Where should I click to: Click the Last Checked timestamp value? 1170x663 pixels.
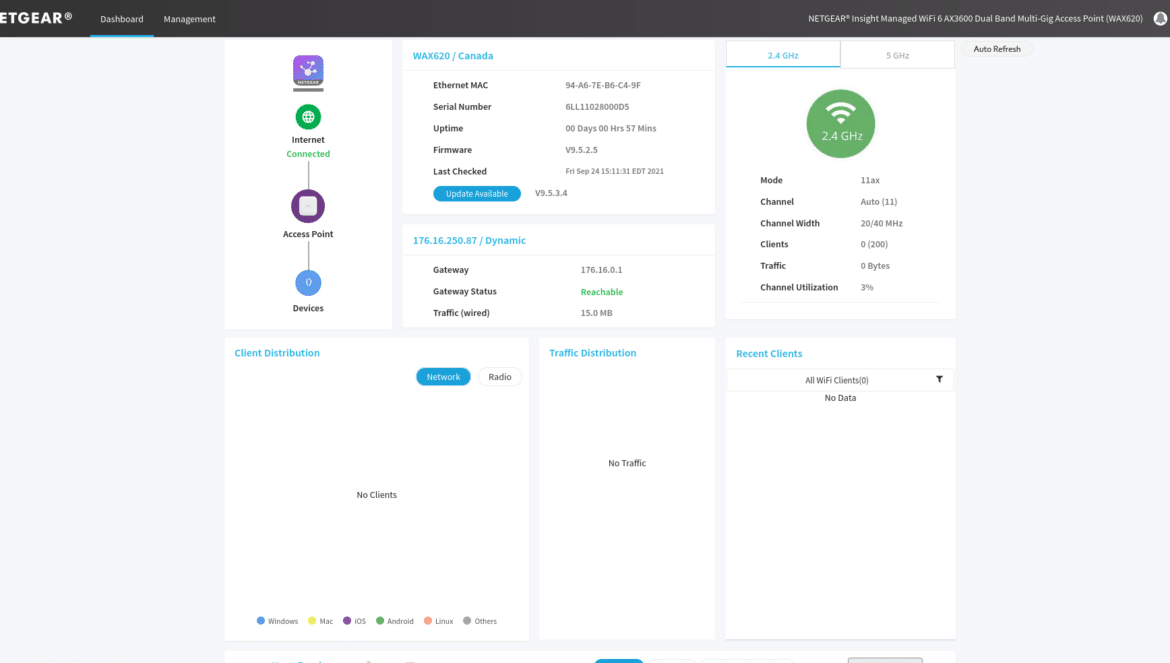(x=614, y=171)
